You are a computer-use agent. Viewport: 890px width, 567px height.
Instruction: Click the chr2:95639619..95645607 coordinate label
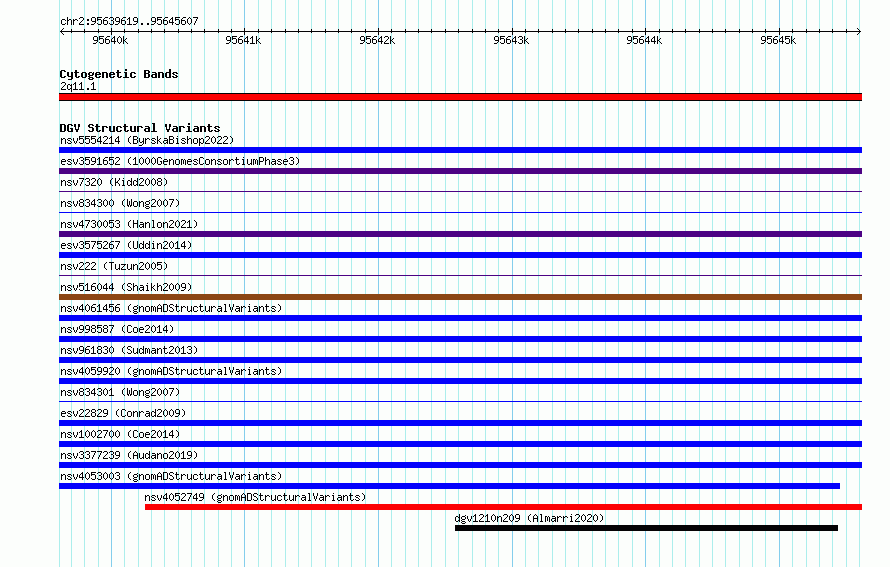pos(129,21)
